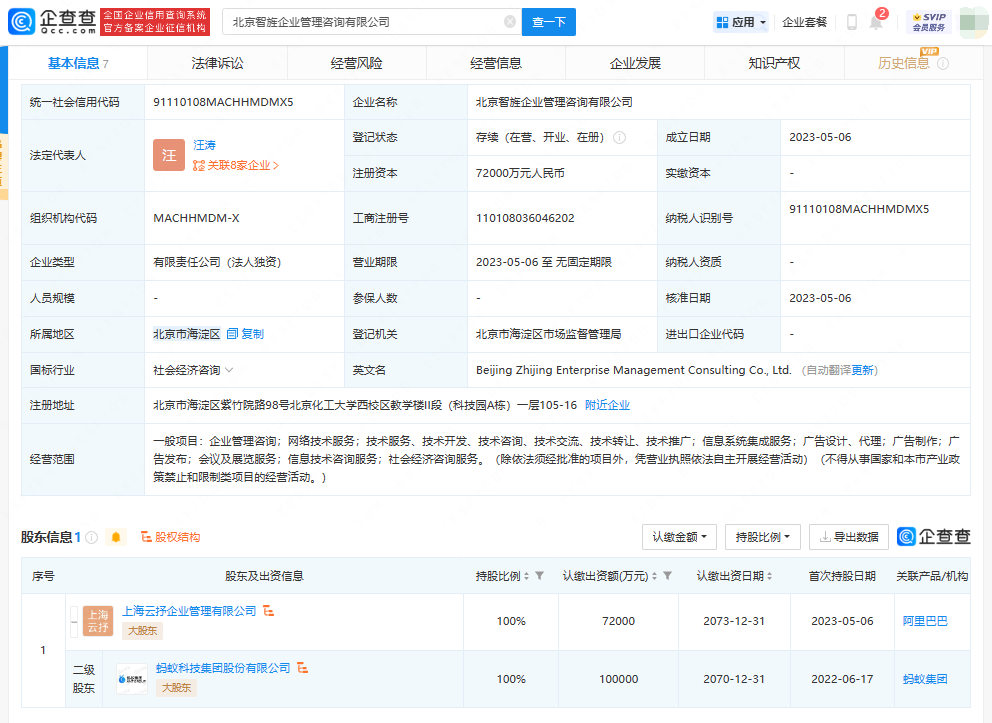Copy the 所属地区 address via 复制 icon
This screenshot has width=992, height=723.
[x=232, y=333]
